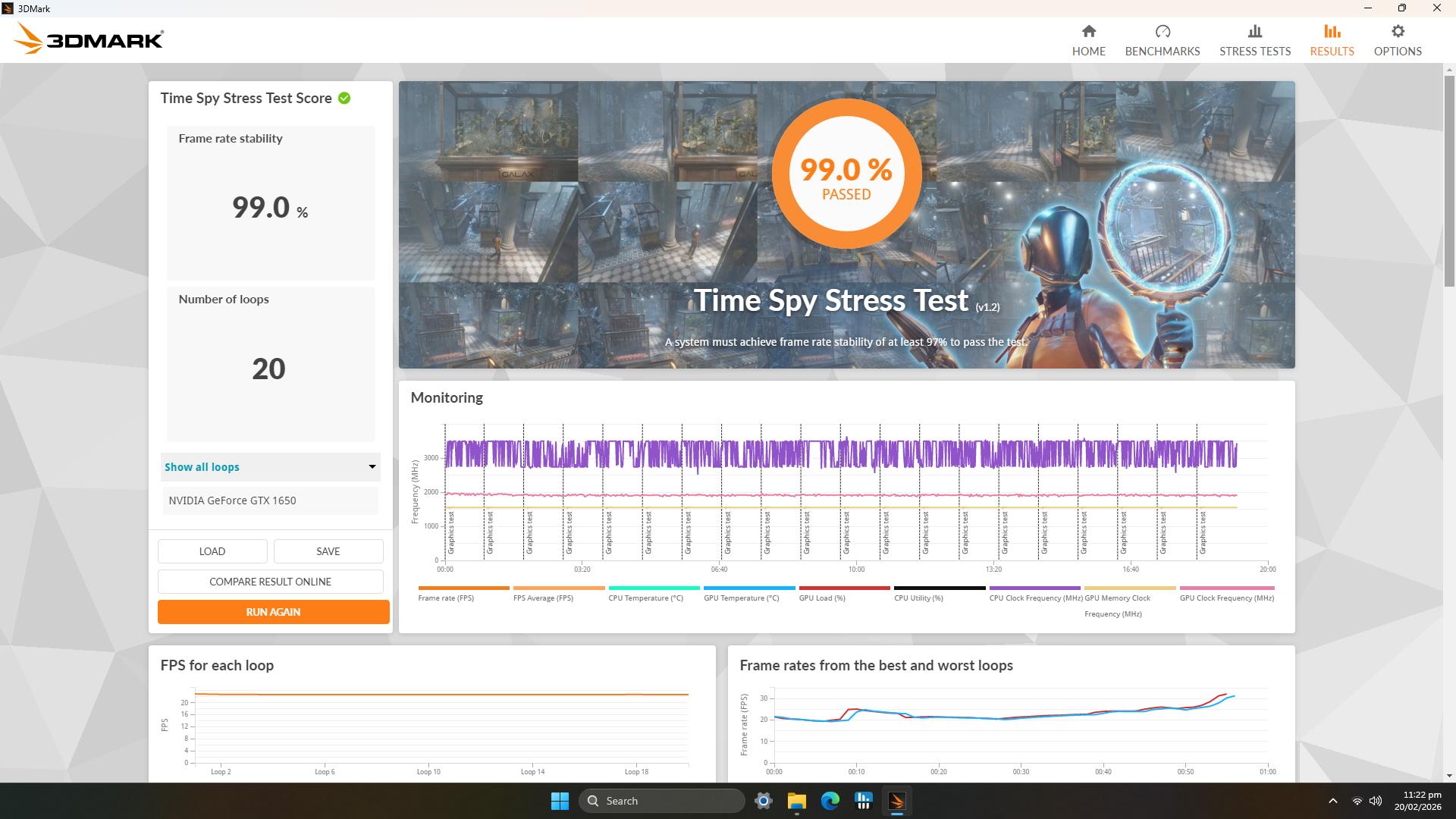Click the Loop 10 axis label
Screen dimensions: 1456x819
428,772
